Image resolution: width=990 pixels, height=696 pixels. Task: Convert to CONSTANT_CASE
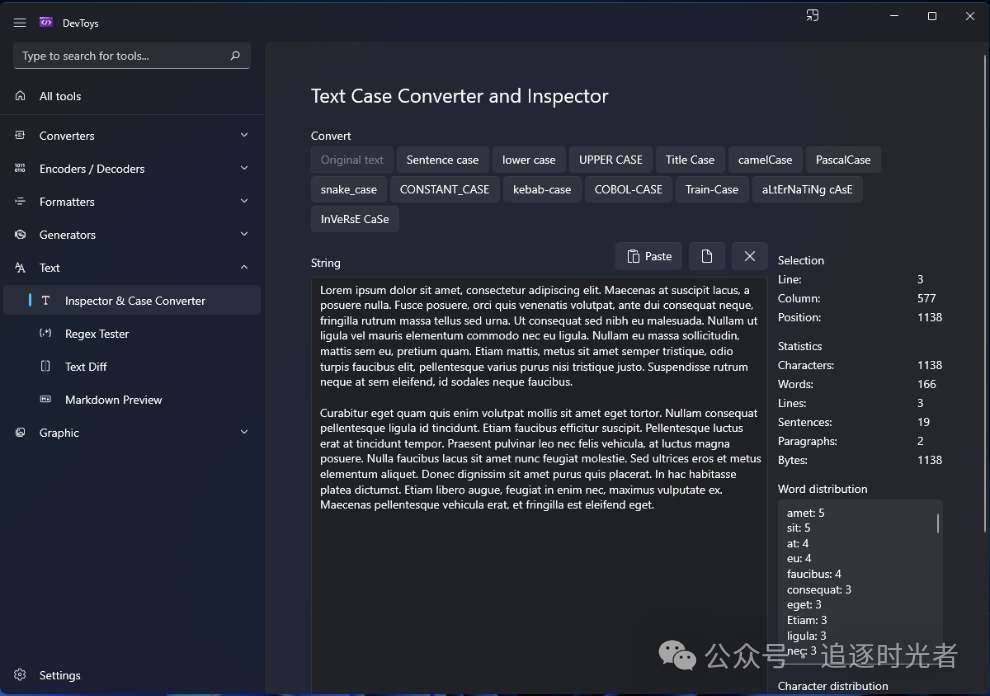444,189
